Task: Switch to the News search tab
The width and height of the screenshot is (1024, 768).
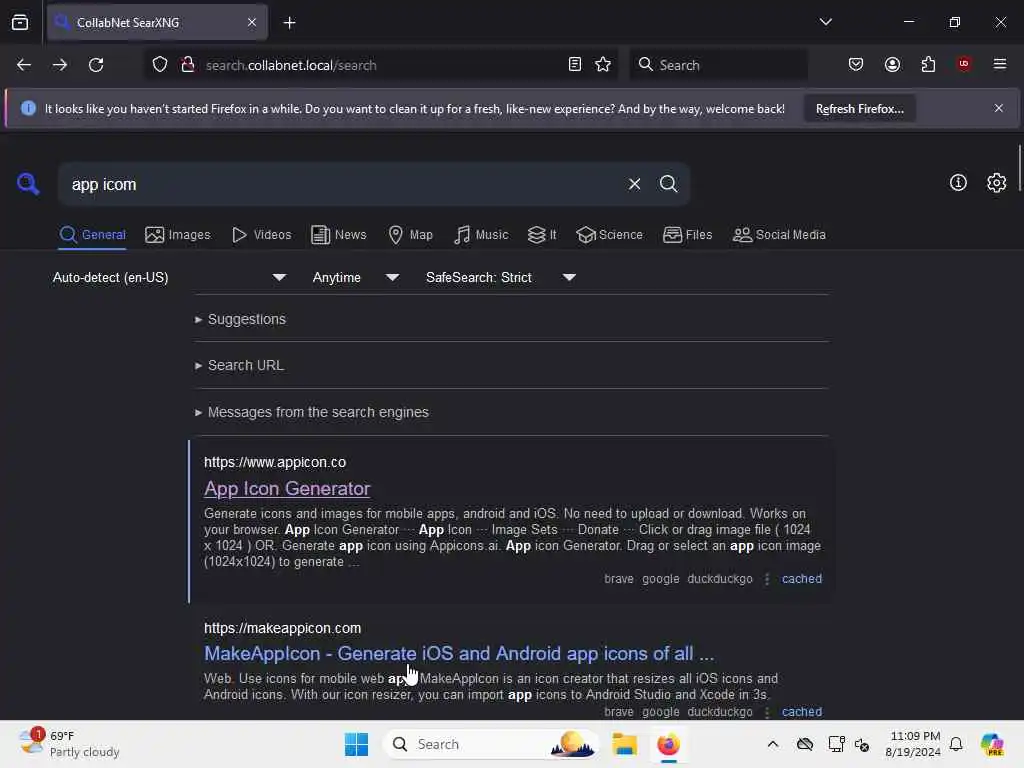Action: 338,234
